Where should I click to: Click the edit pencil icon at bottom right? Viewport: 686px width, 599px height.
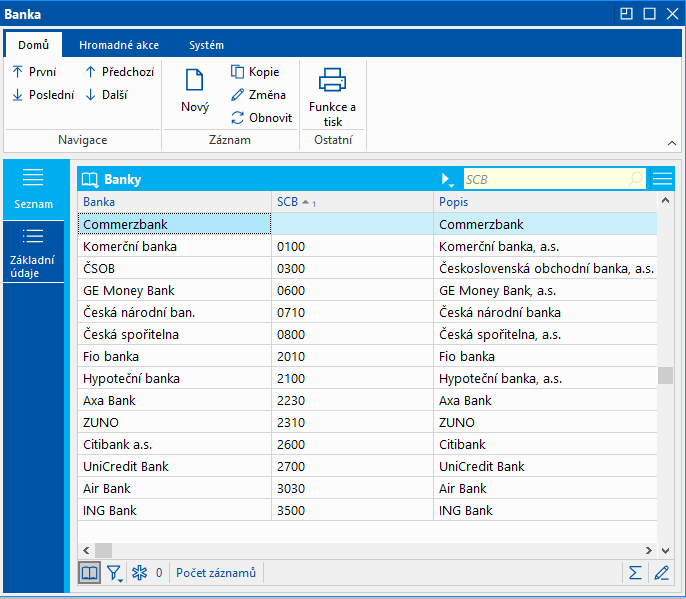pyautogui.click(x=661, y=573)
